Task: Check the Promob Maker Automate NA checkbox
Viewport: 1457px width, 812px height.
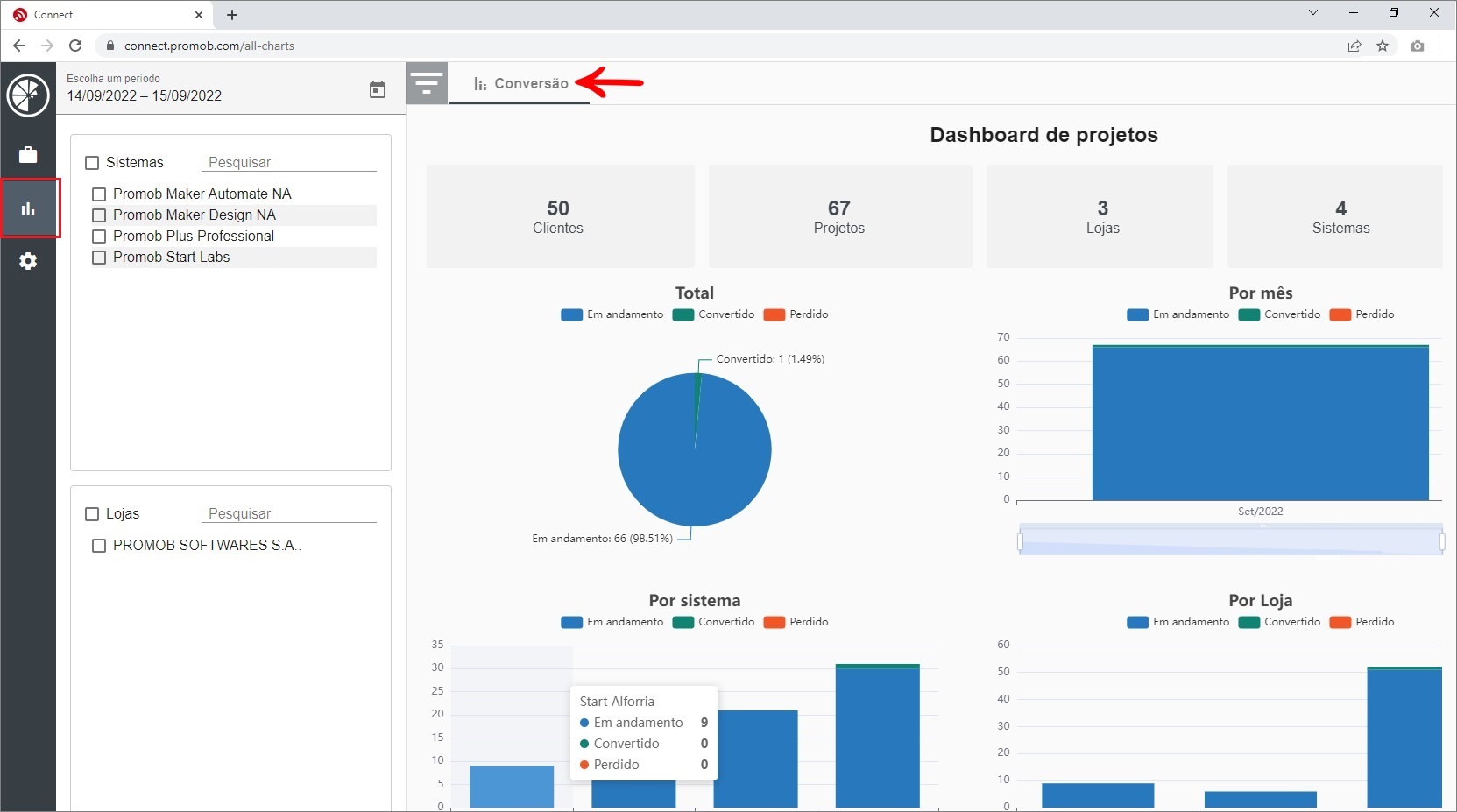Action: [99, 194]
